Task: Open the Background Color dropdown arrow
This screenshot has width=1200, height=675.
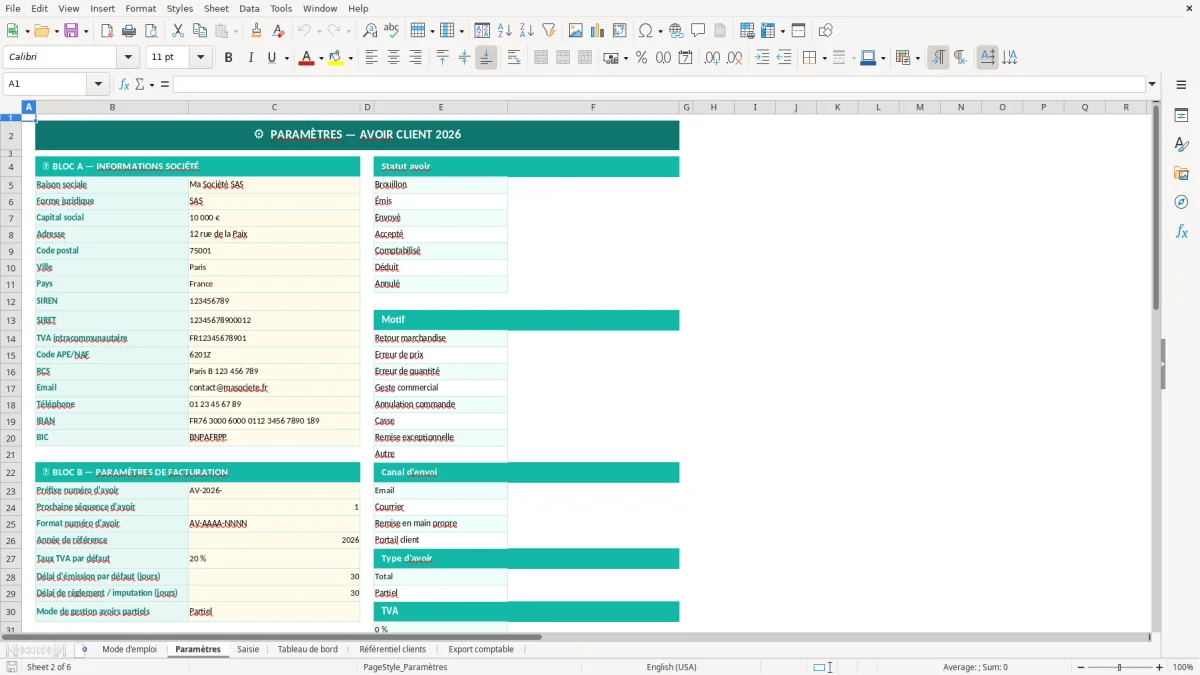Action: [x=350, y=58]
